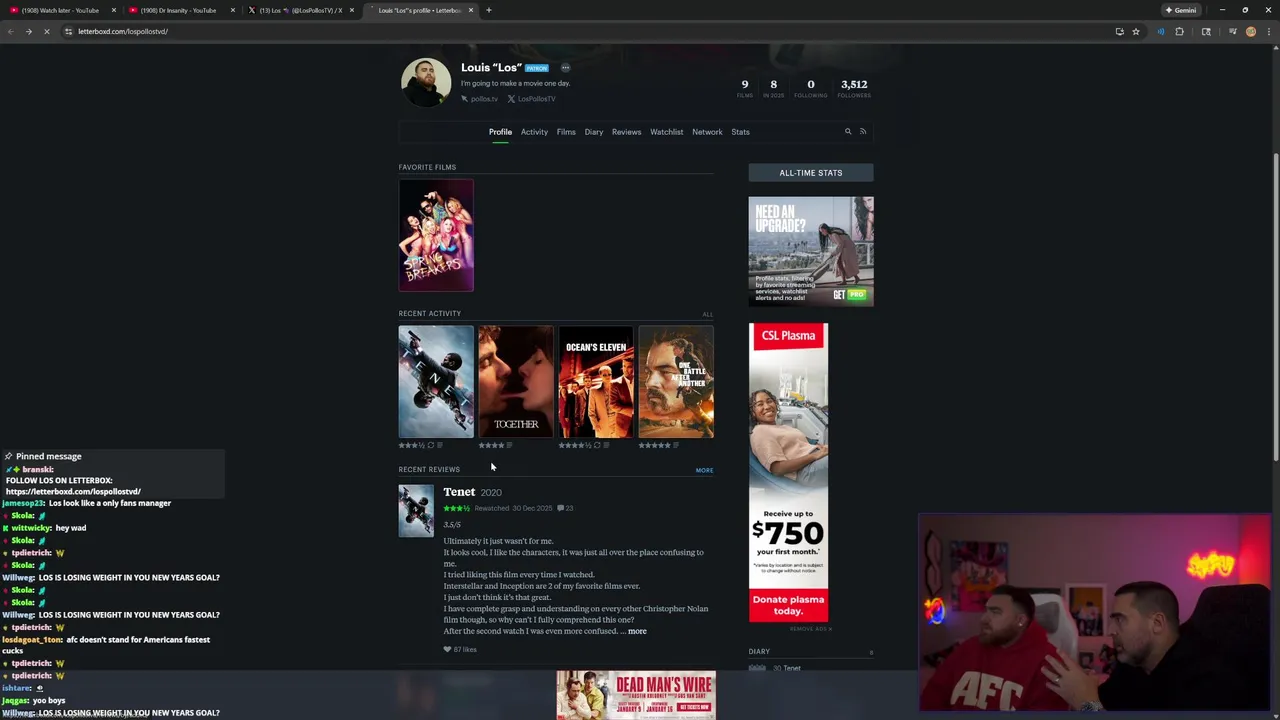Close the Letterboxd browser tab
The image size is (1280, 720).
click(x=471, y=10)
